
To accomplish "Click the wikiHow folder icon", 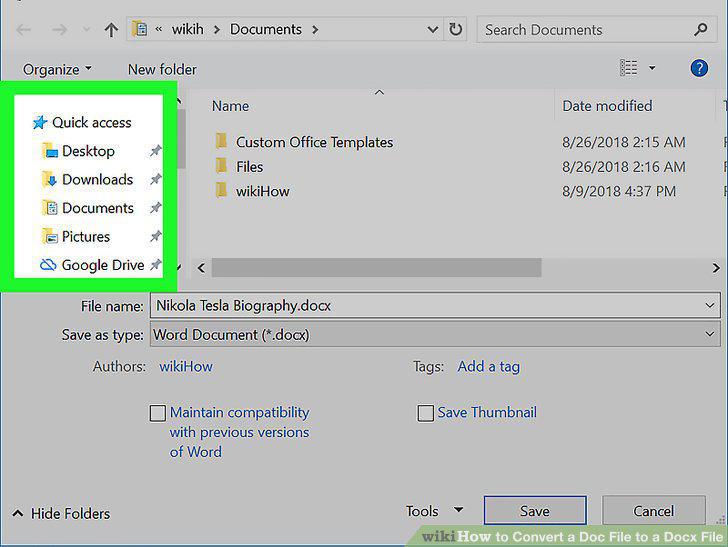I will point(221,189).
